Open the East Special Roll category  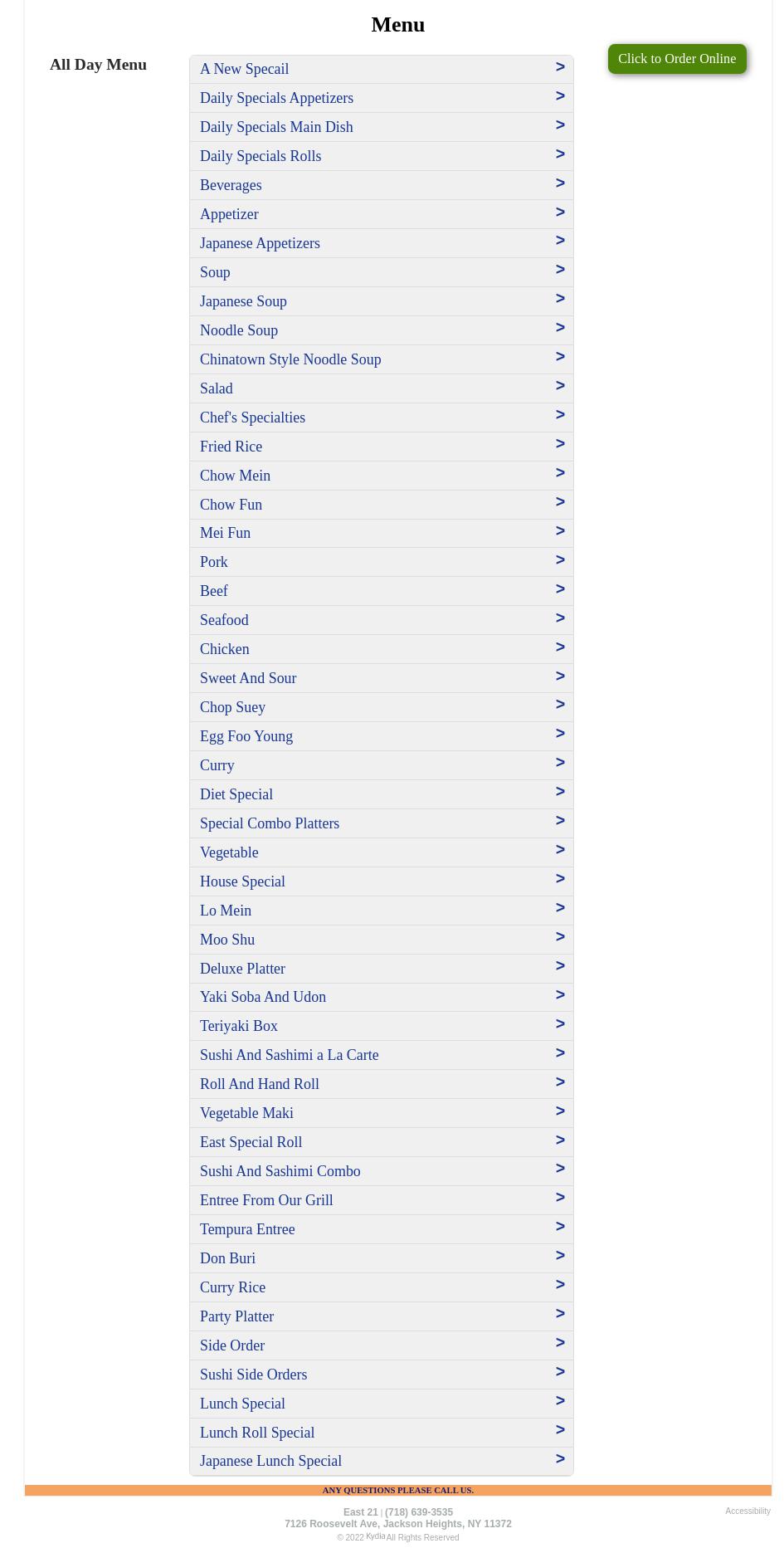(x=251, y=1142)
